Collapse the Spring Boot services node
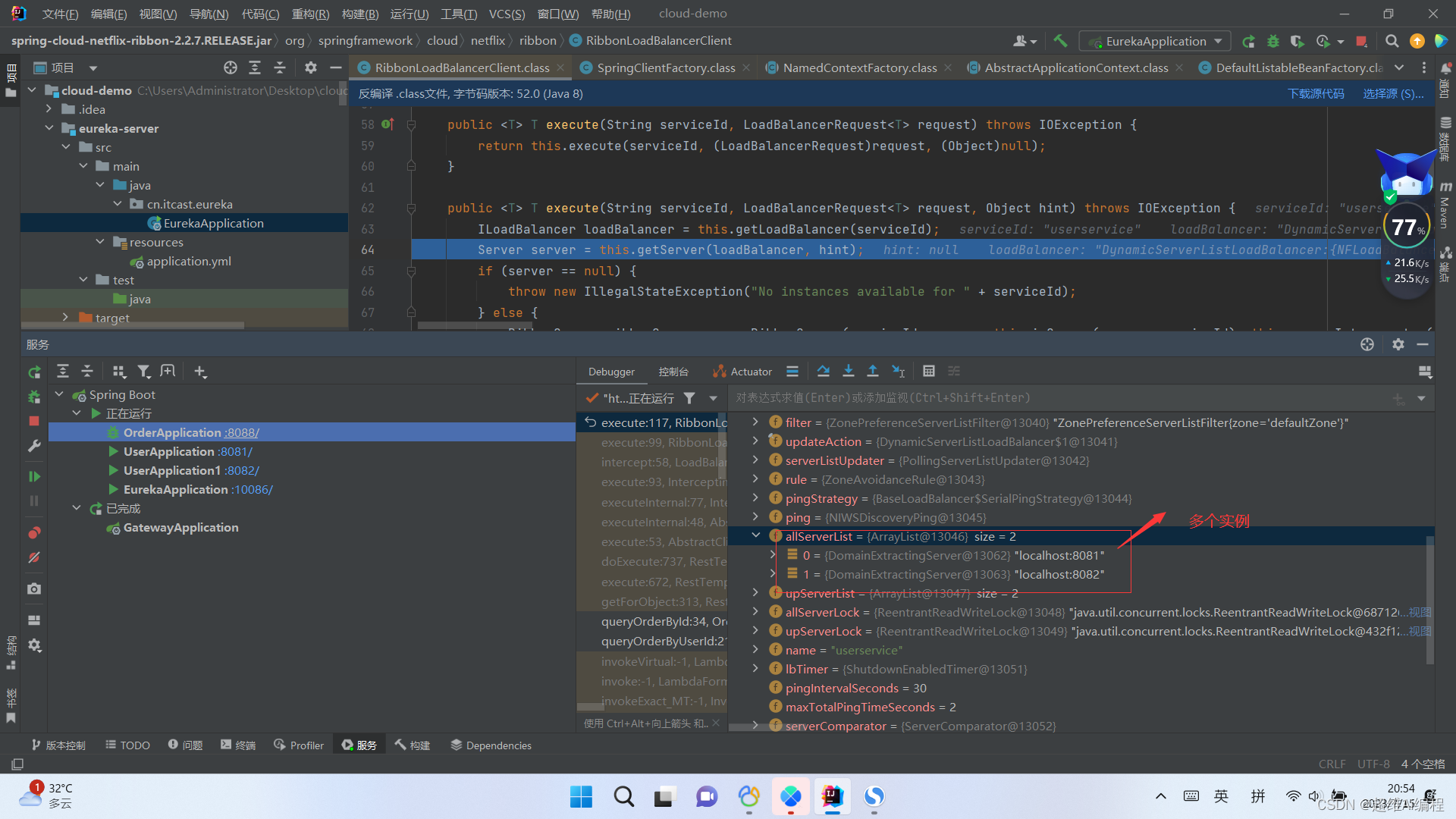 pos(59,394)
